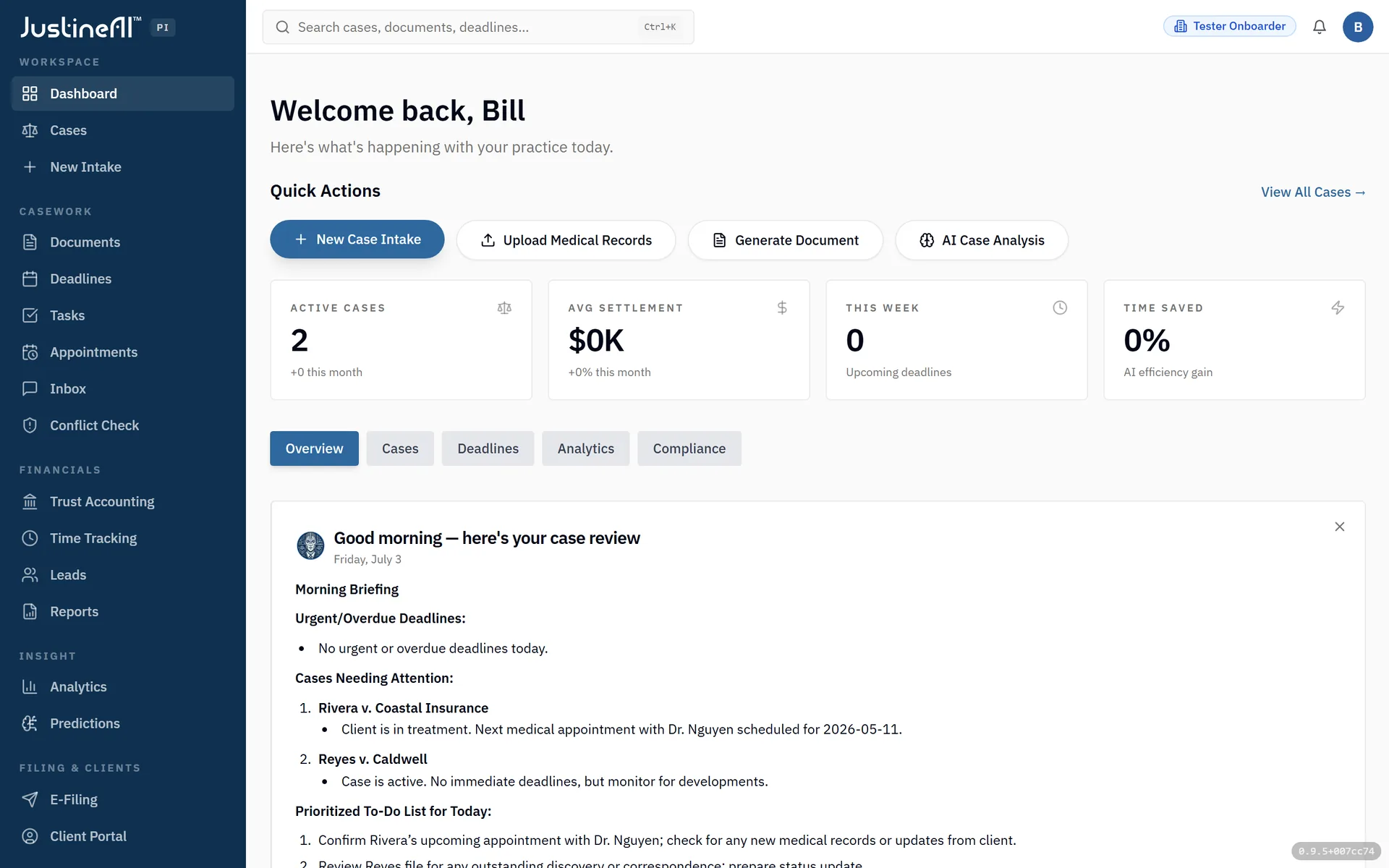Screen dimensions: 1389x868
Task: Click the Tester Onboarder badge
Action: click(x=1230, y=26)
